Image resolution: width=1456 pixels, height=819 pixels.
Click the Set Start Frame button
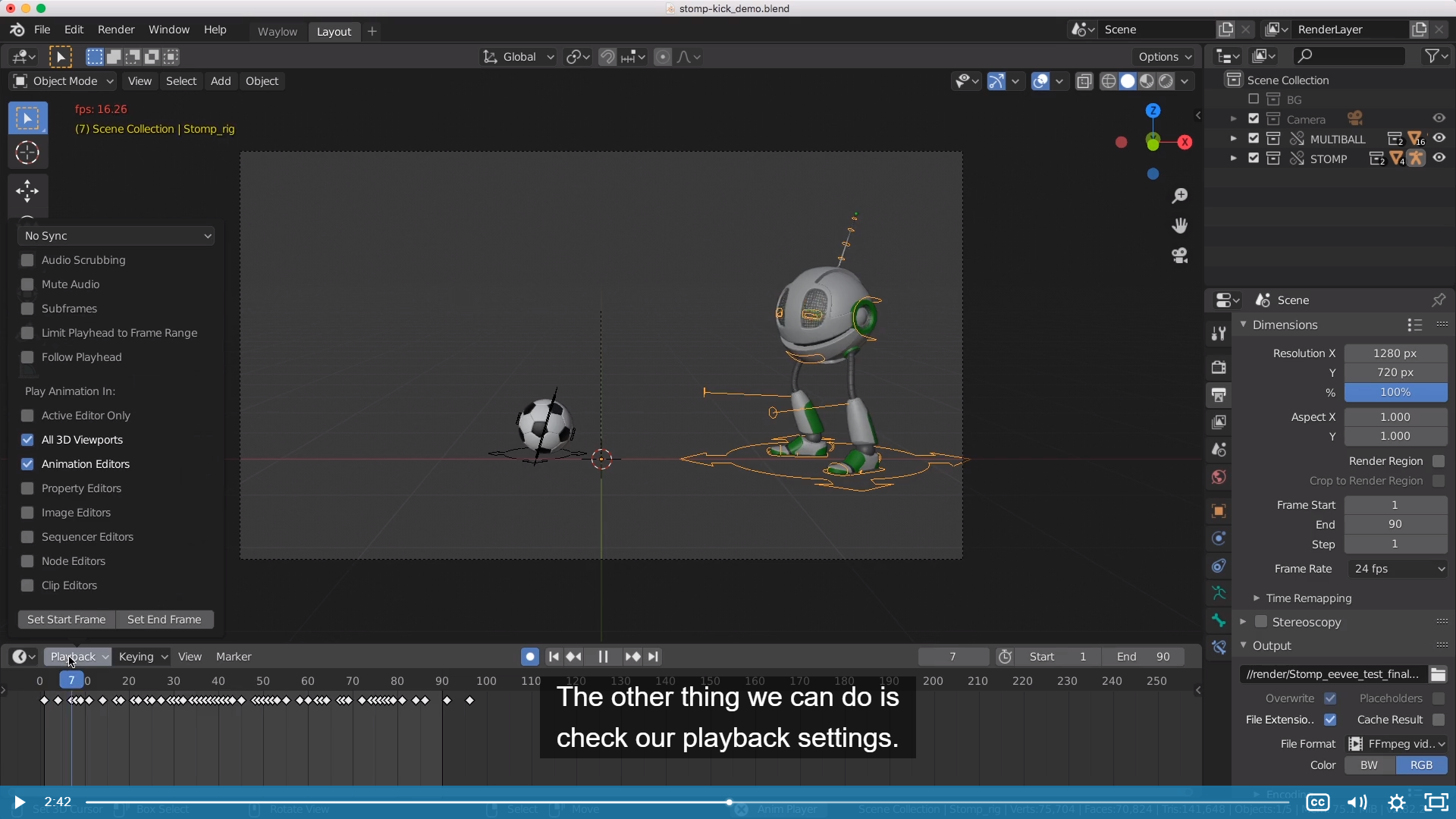pos(67,620)
